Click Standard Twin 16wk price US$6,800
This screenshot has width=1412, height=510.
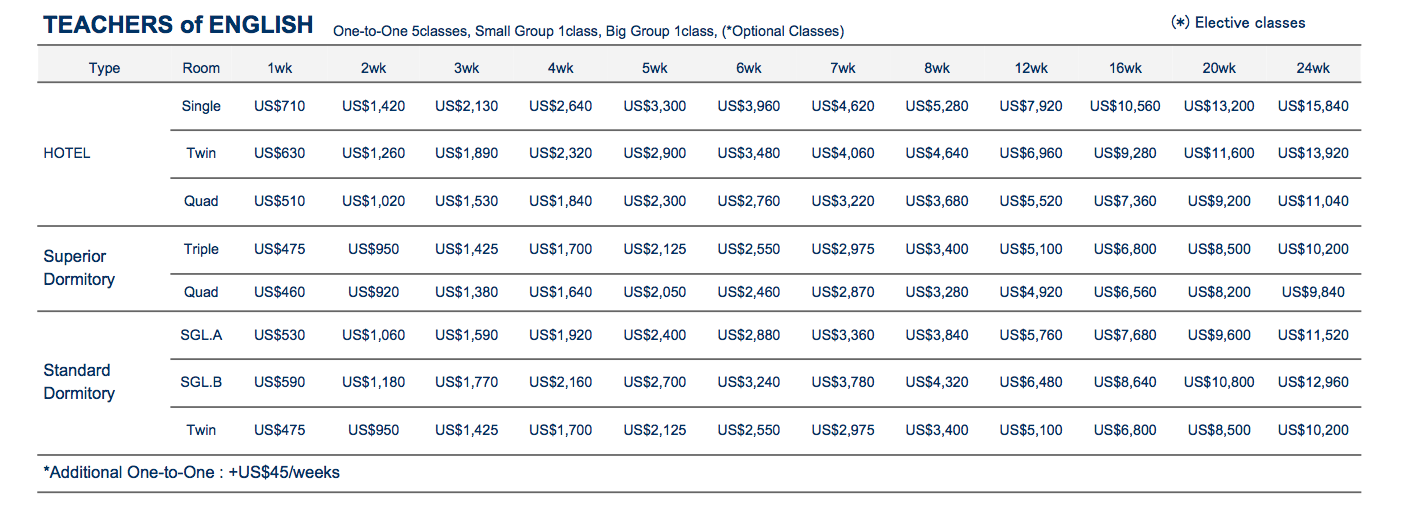[1125, 430]
